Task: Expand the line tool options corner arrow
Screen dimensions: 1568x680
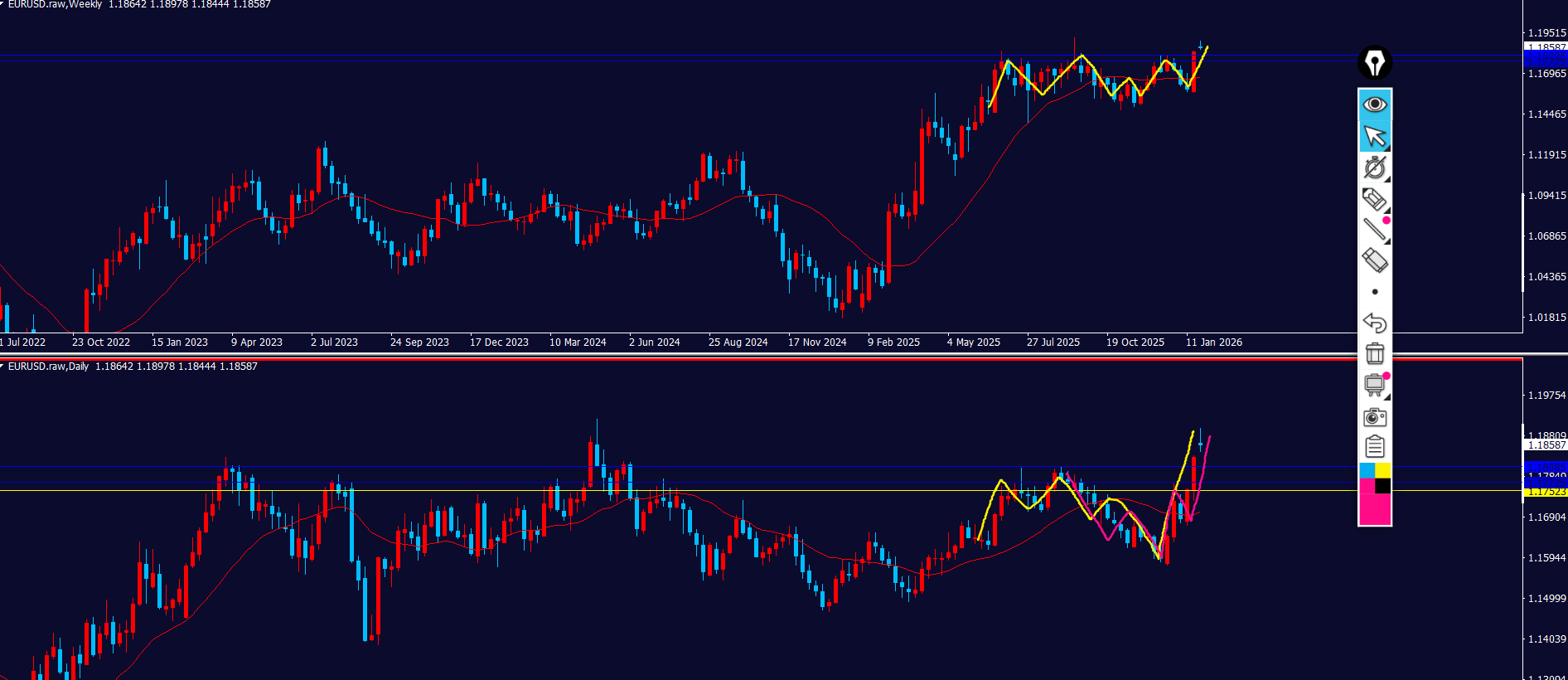Action: coord(1387,240)
